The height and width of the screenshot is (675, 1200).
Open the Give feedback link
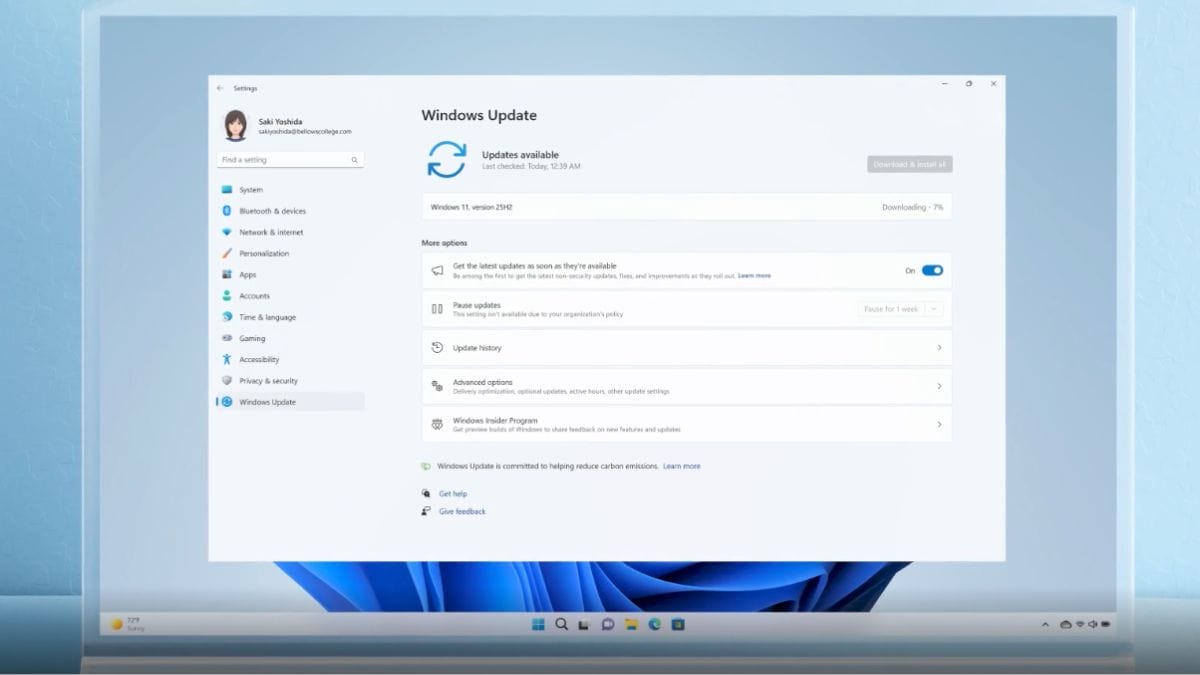pos(462,511)
